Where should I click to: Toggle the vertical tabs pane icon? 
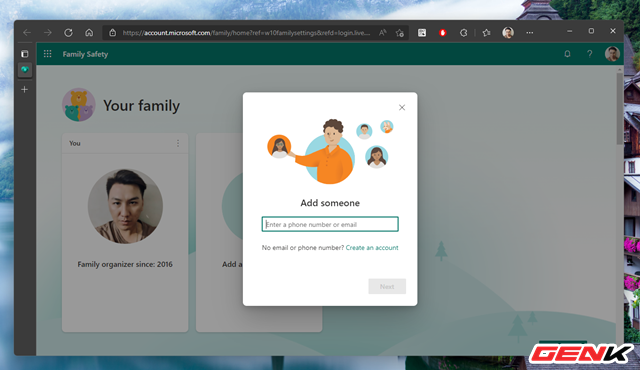pyautogui.click(x=24, y=54)
